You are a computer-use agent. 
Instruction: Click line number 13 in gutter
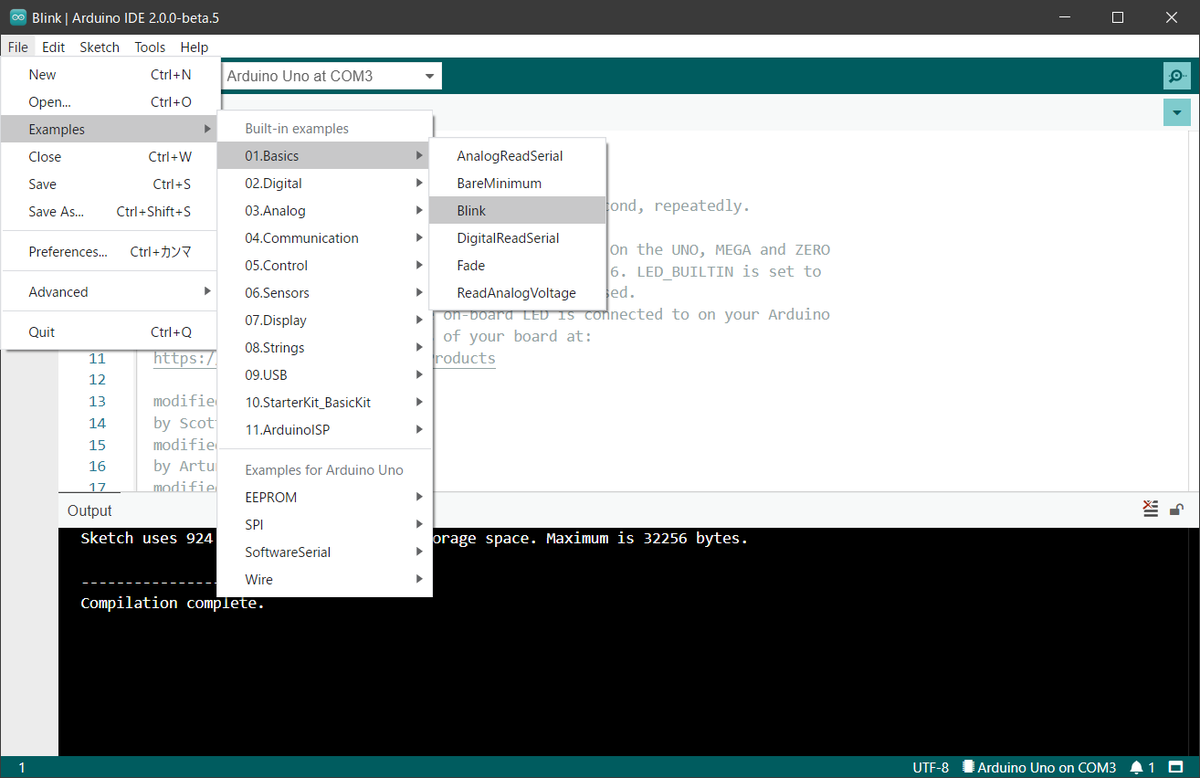point(97,401)
